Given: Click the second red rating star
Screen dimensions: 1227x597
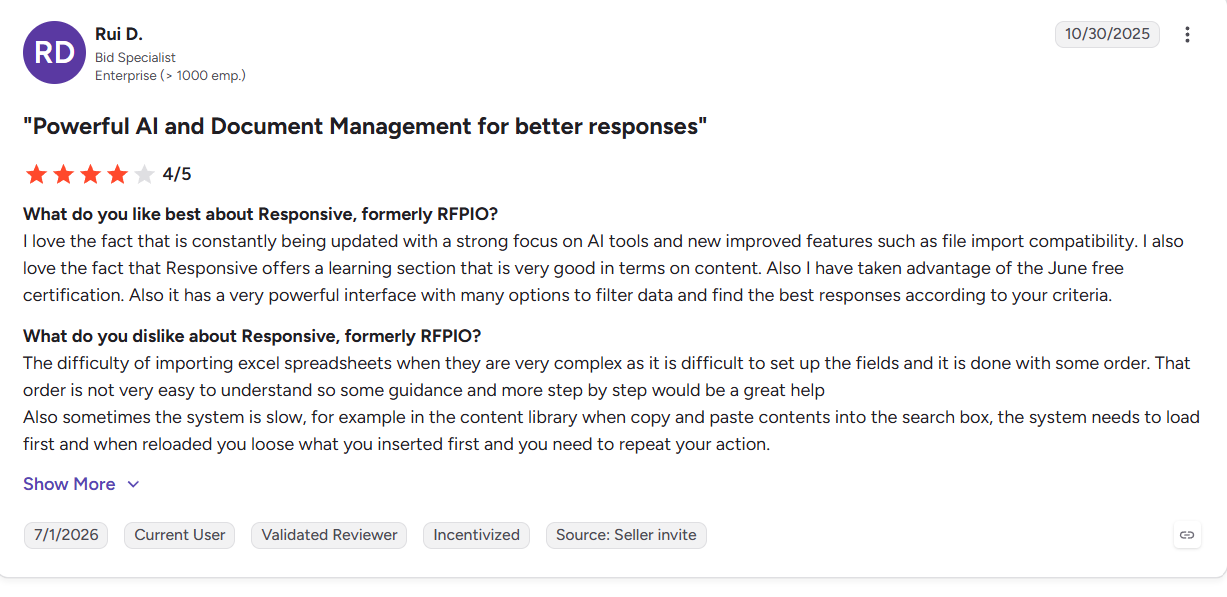Looking at the screenshot, I should click(x=64, y=175).
